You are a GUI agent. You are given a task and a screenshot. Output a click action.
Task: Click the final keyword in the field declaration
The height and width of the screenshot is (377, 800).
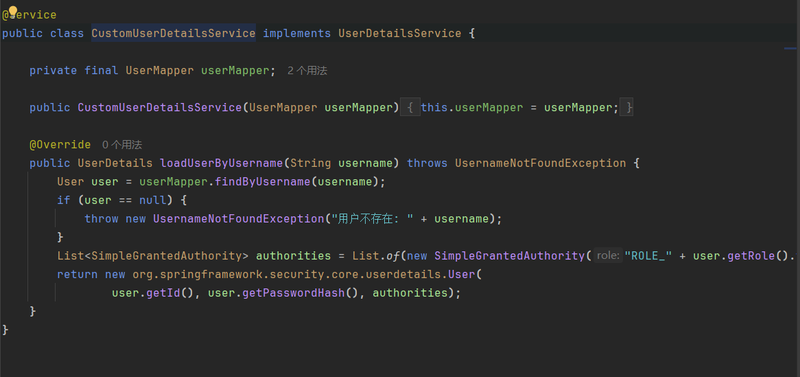(102, 71)
